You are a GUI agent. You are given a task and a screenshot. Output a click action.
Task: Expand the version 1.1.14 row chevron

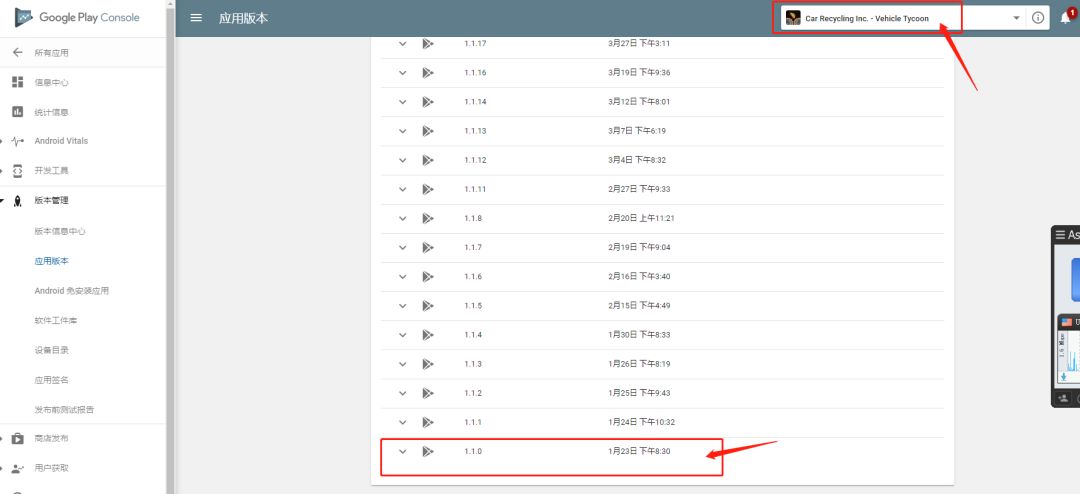(403, 101)
